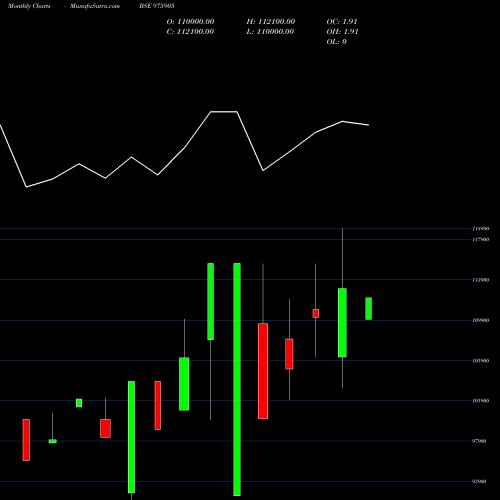The image size is (500, 500).
Task: Click the 'BSE 973995' symbol text
Action: pyautogui.click(x=157, y=6)
